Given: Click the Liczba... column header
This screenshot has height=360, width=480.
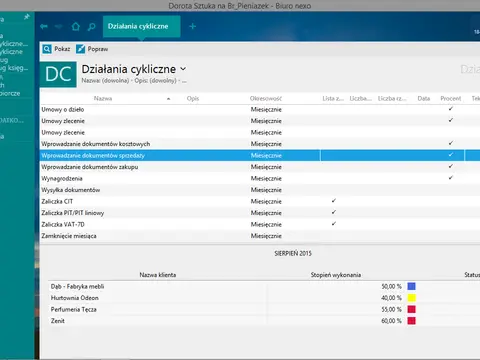Looking at the screenshot, I should pyautogui.click(x=360, y=98).
